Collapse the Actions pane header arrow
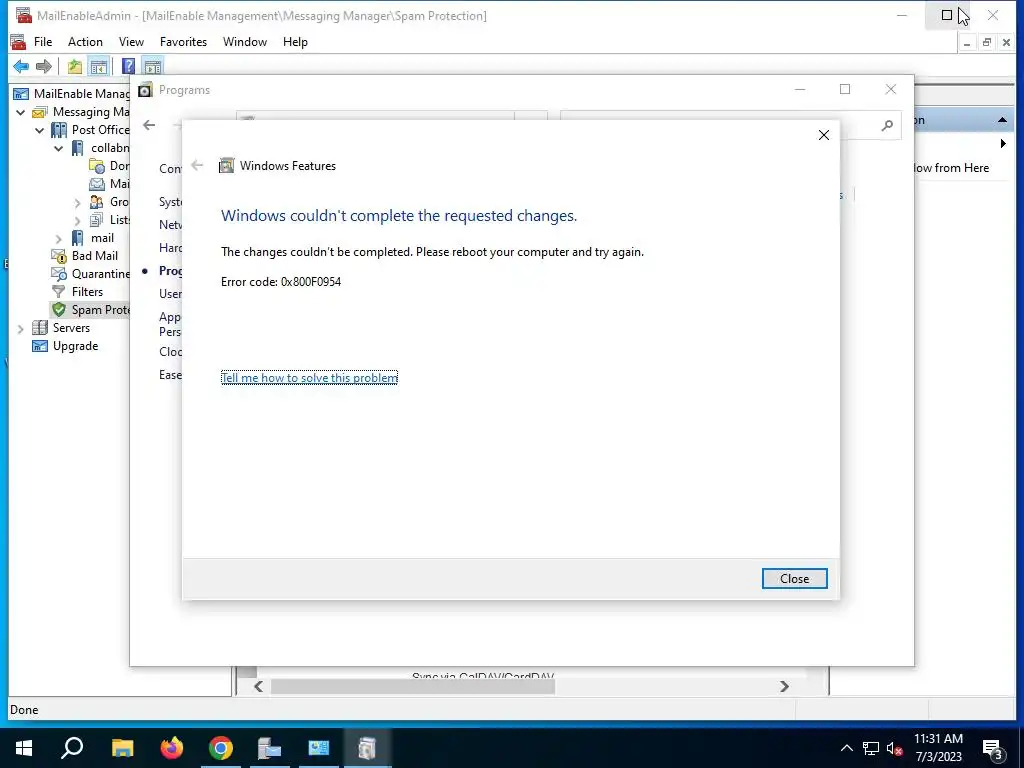 coord(1002,120)
